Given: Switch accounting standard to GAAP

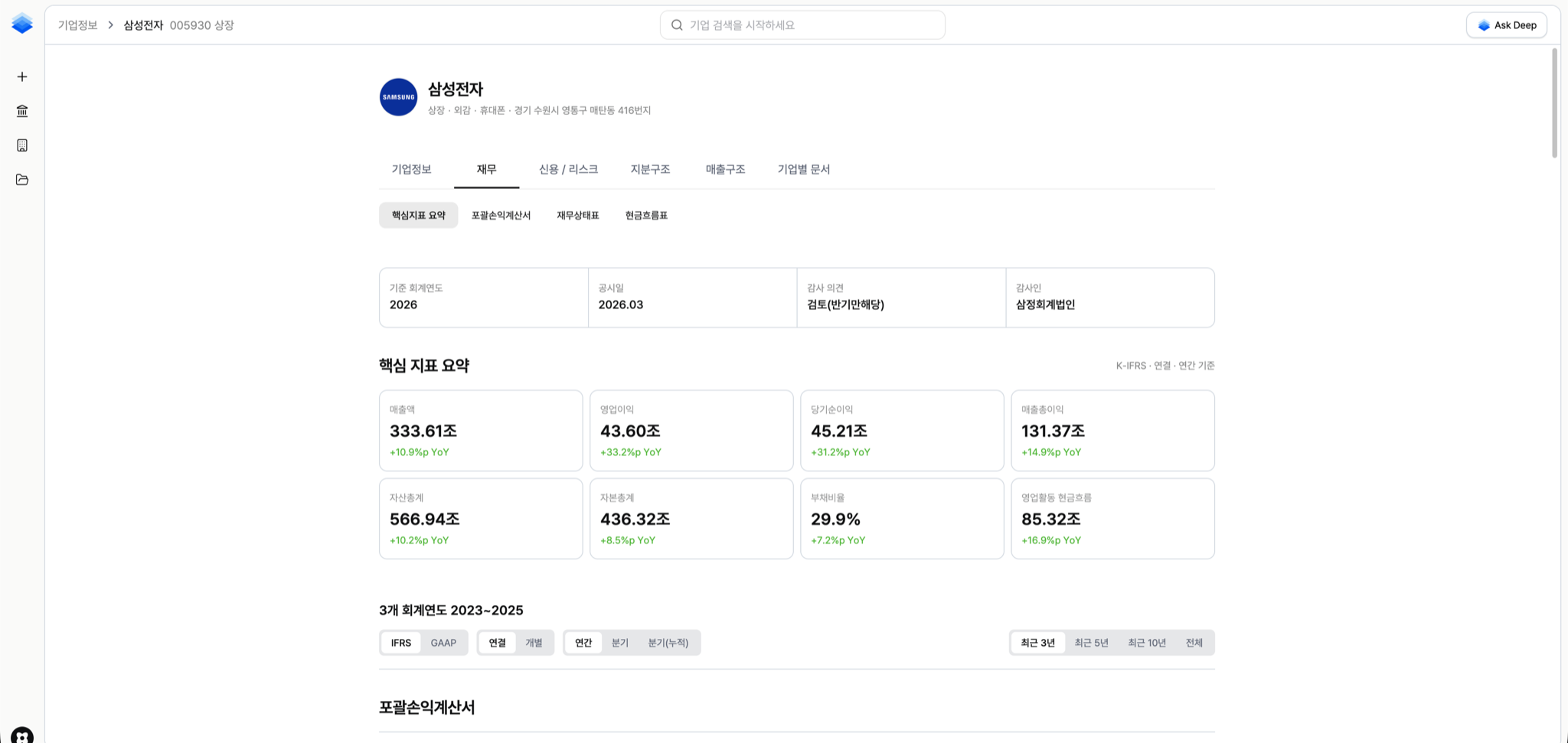Looking at the screenshot, I should coord(443,643).
